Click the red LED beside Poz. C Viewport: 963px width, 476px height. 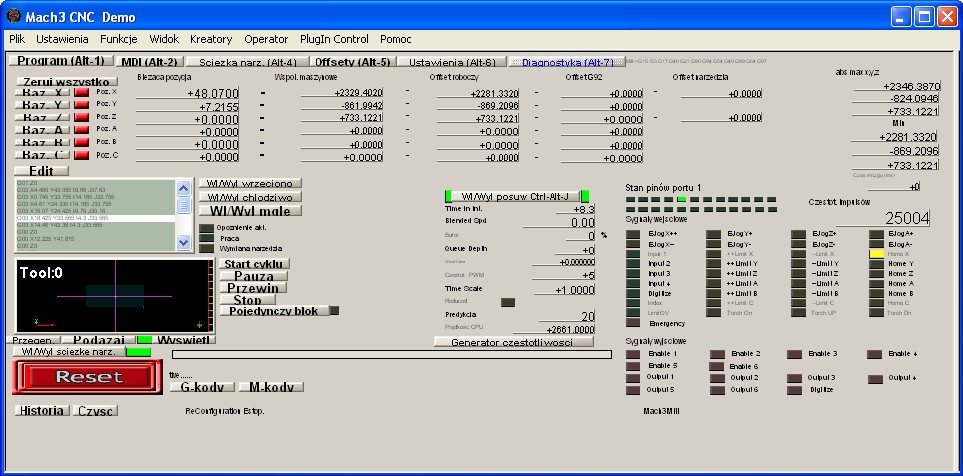tap(82, 155)
